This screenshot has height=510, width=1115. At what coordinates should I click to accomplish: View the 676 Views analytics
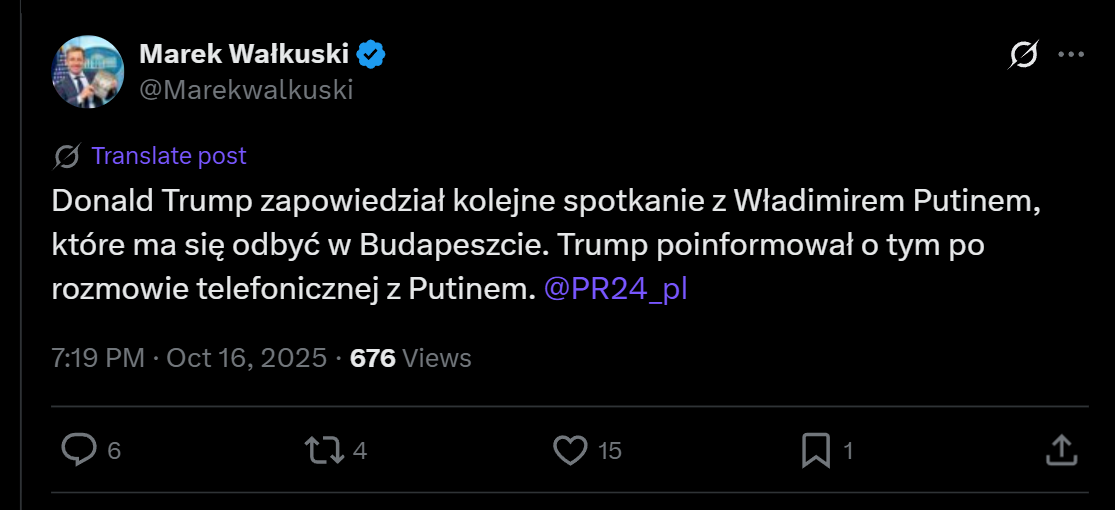coord(410,358)
